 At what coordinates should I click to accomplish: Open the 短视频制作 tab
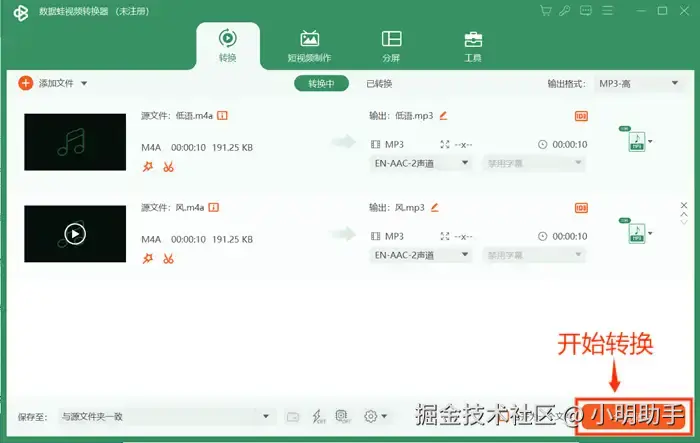tap(309, 46)
